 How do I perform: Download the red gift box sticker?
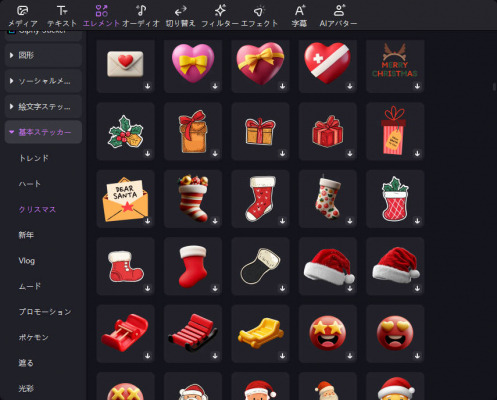pos(350,154)
